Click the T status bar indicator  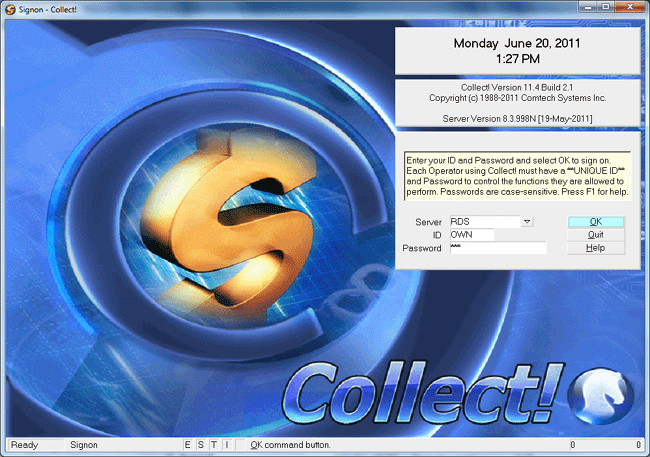pyautogui.click(x=213, y=445)
